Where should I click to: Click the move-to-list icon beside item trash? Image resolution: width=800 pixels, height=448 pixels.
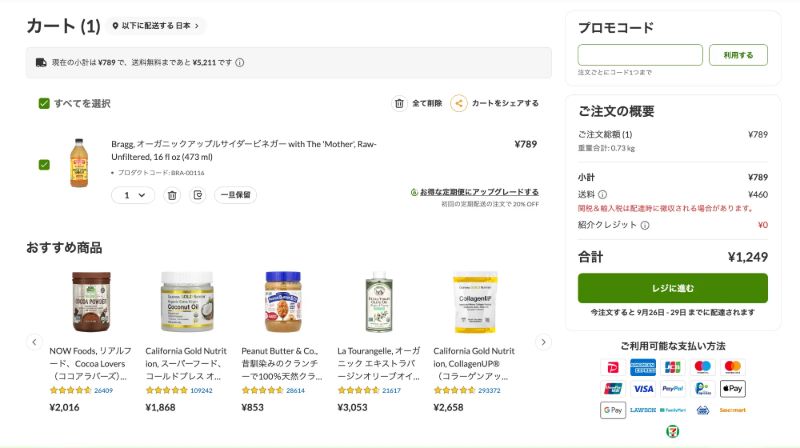198,195
